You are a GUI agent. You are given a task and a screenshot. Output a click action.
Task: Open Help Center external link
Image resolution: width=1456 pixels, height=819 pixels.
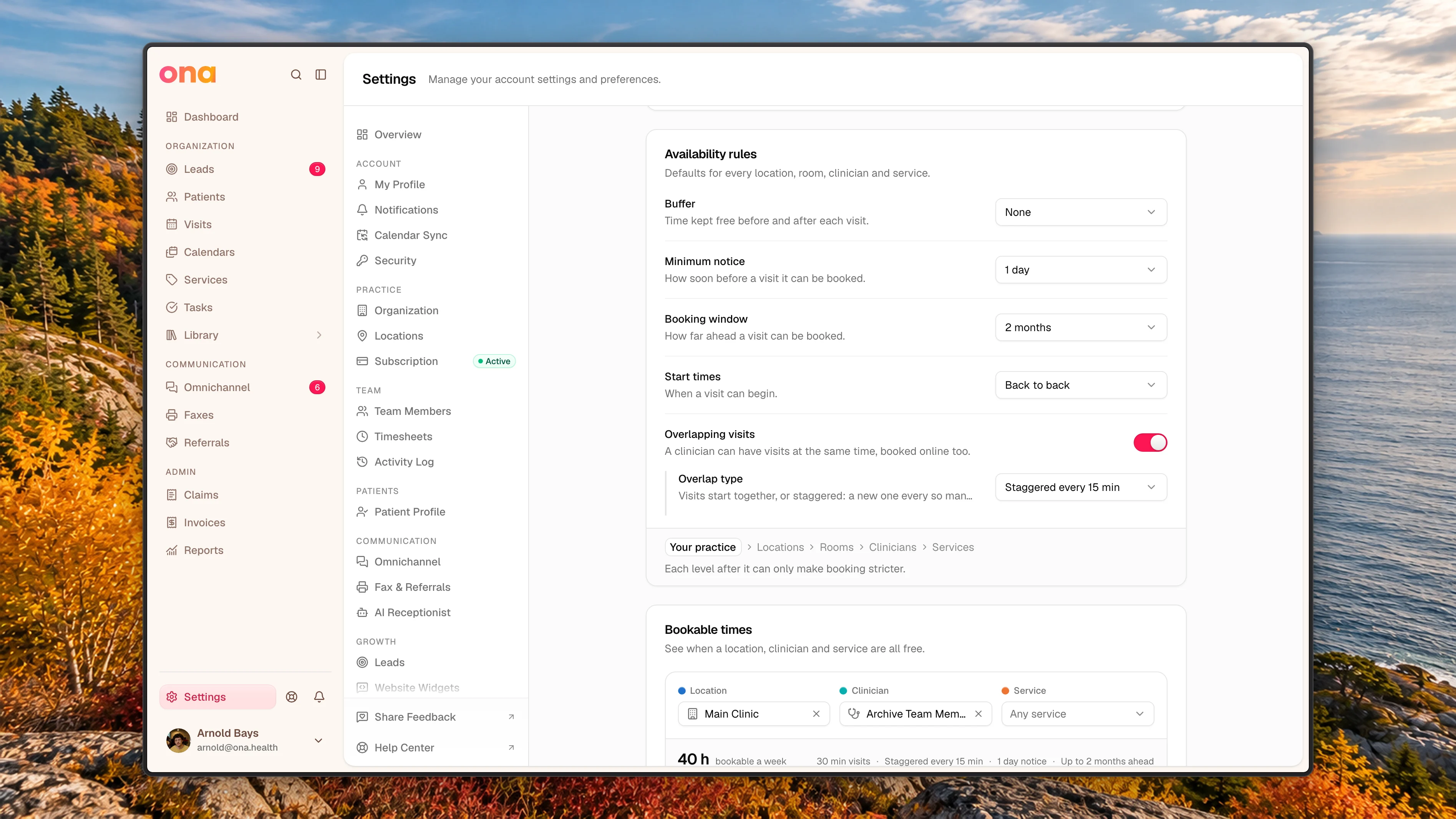pos(436,748)
